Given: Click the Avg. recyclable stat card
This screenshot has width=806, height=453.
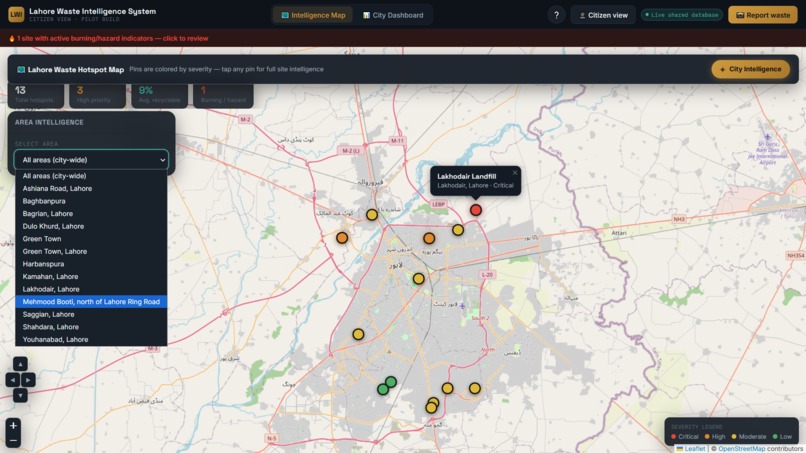Looking at the screenshot, I should click(159, 96).
